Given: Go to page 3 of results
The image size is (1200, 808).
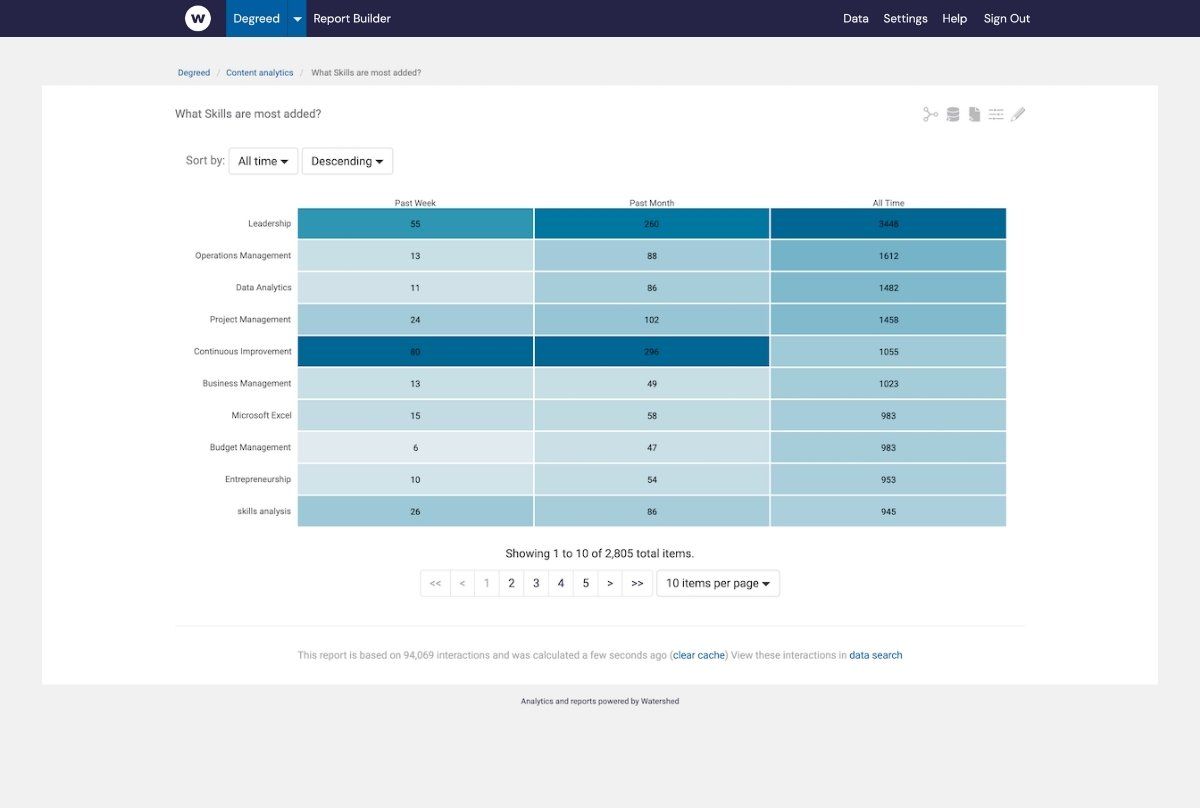Looking at the screenshot, I should click(536, 583).
